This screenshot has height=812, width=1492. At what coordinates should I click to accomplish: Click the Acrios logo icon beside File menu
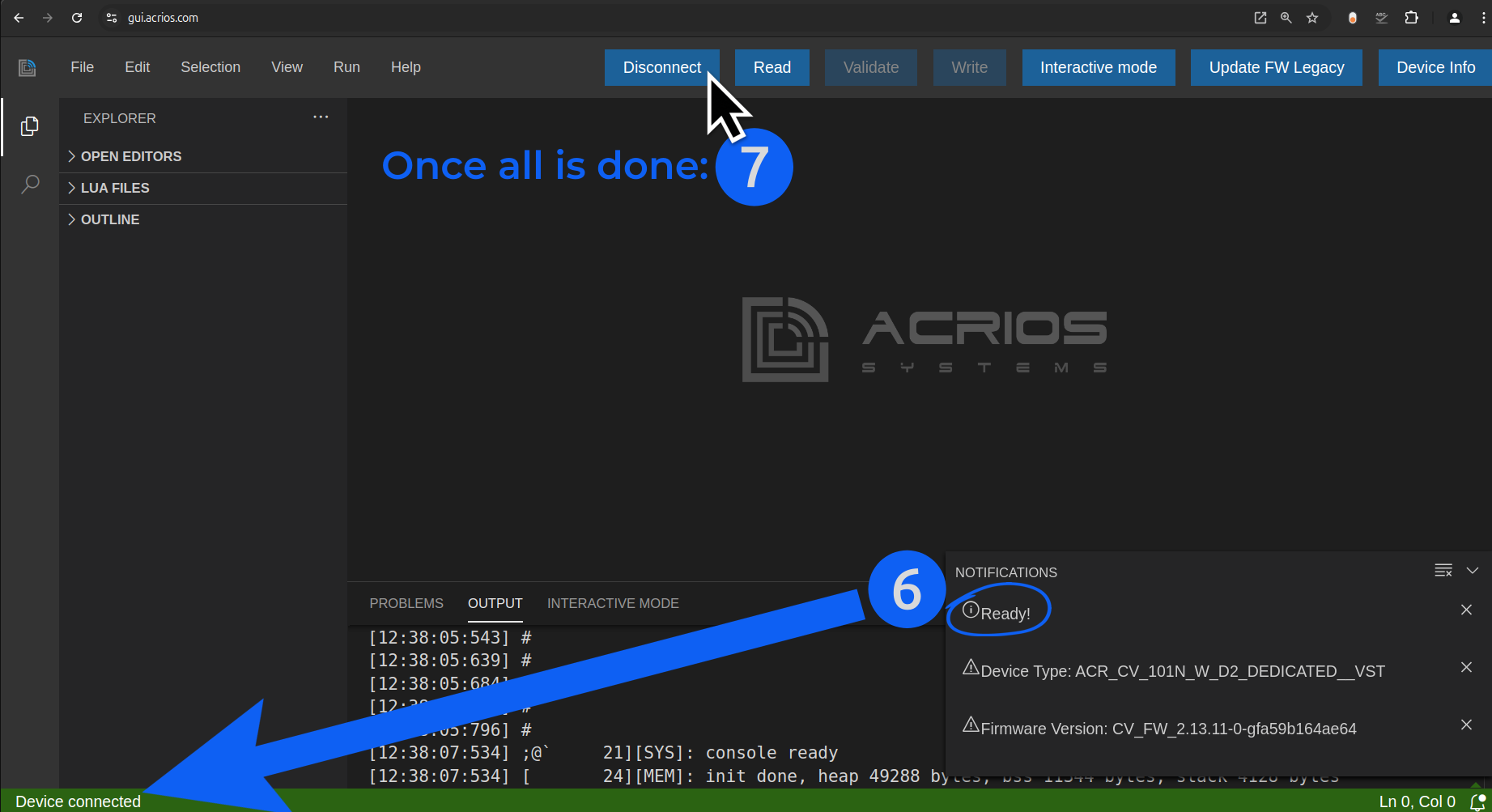tap(28, 67)
